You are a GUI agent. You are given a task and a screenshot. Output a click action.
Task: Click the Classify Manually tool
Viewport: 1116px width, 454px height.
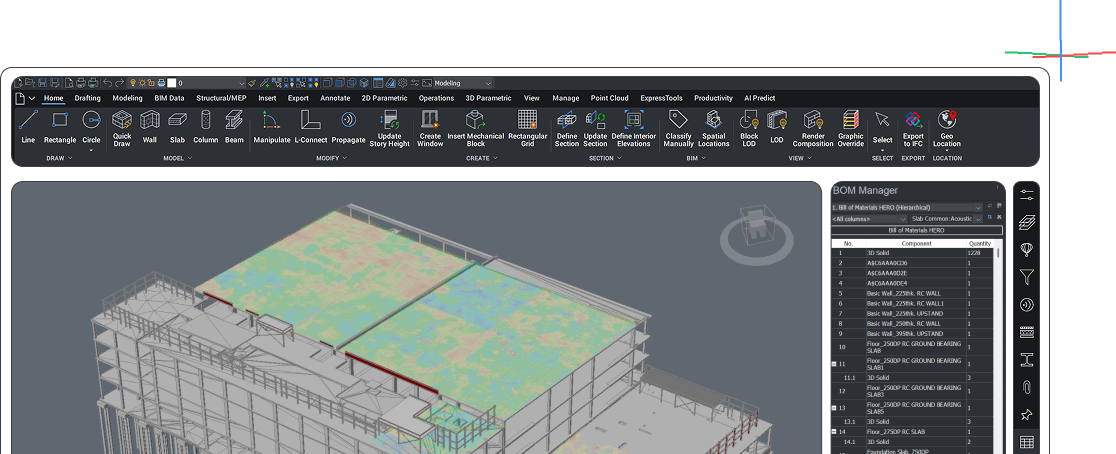[x=678, y=129]
